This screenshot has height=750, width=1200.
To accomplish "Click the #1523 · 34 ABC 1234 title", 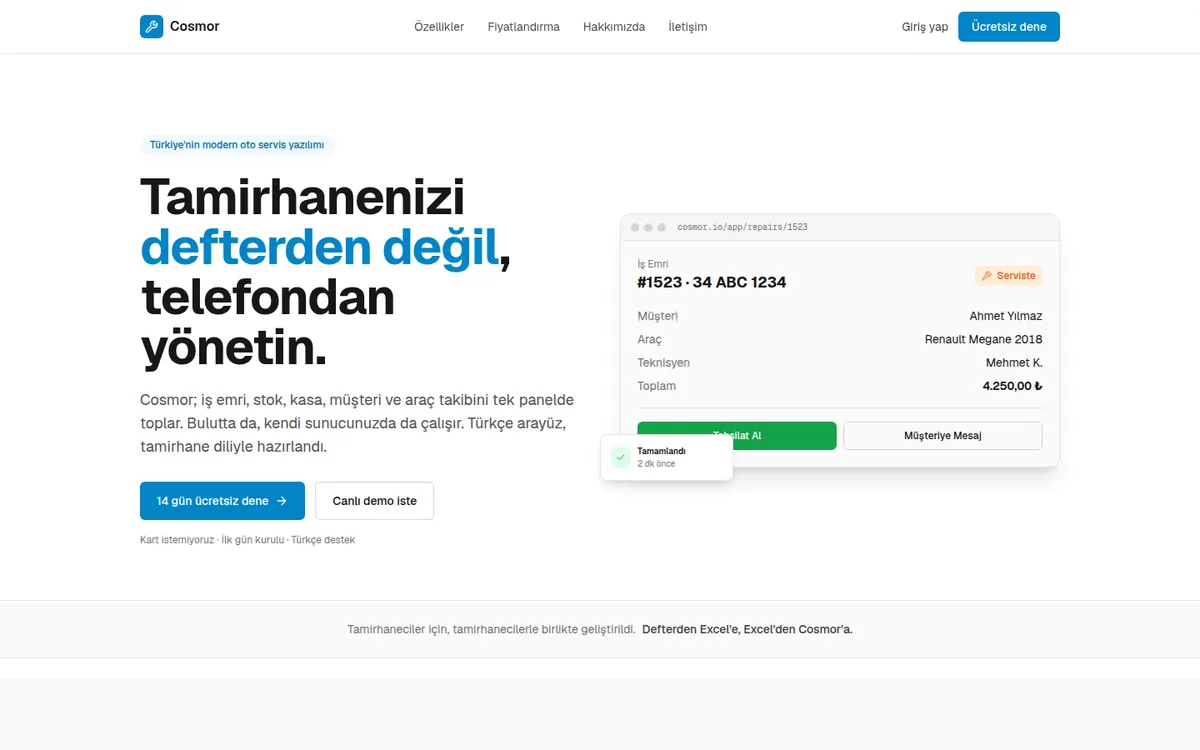I will click(x=712, y=282).
